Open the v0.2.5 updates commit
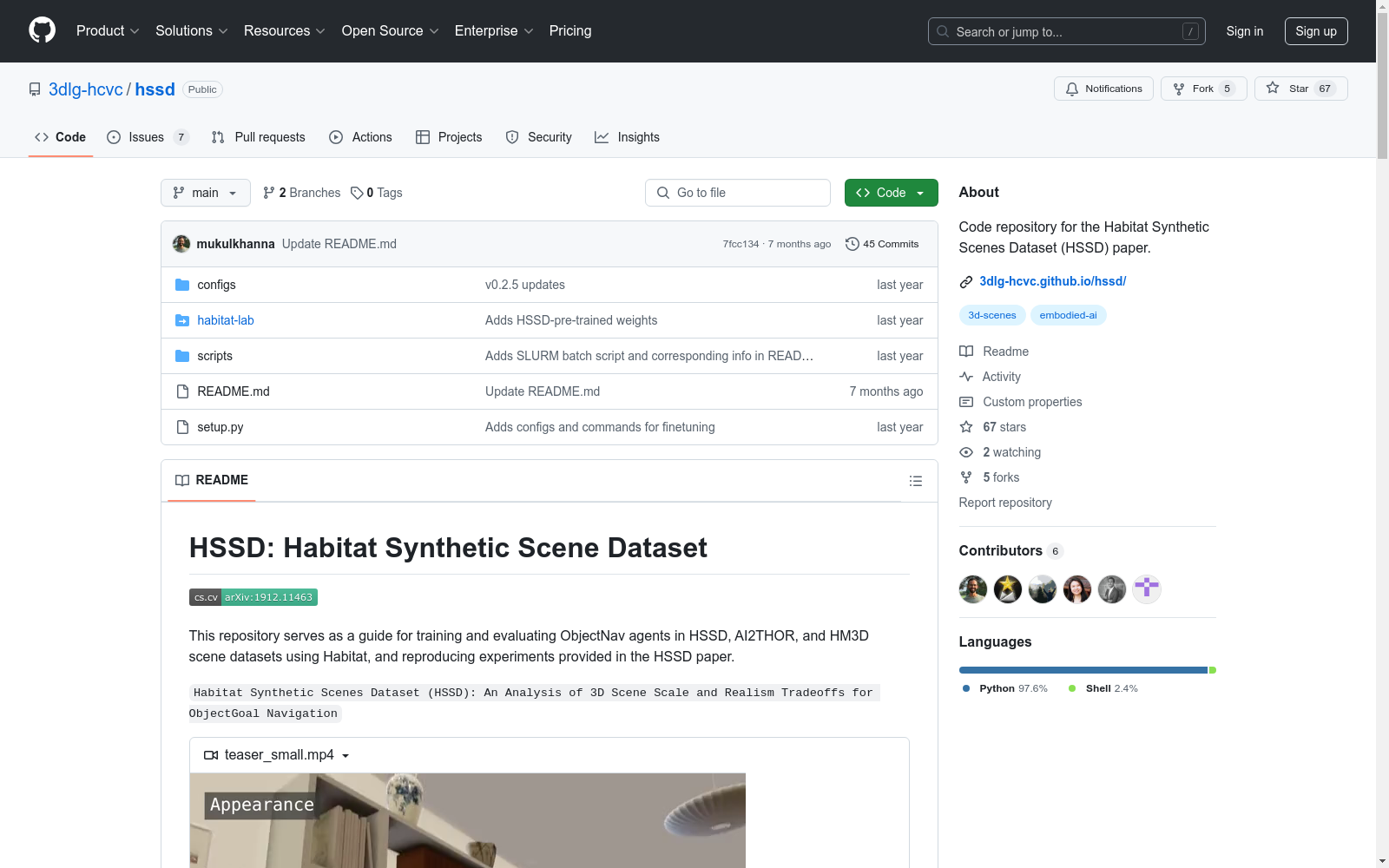Screen dimensions: 1389x868 click(x=525, y=285)
